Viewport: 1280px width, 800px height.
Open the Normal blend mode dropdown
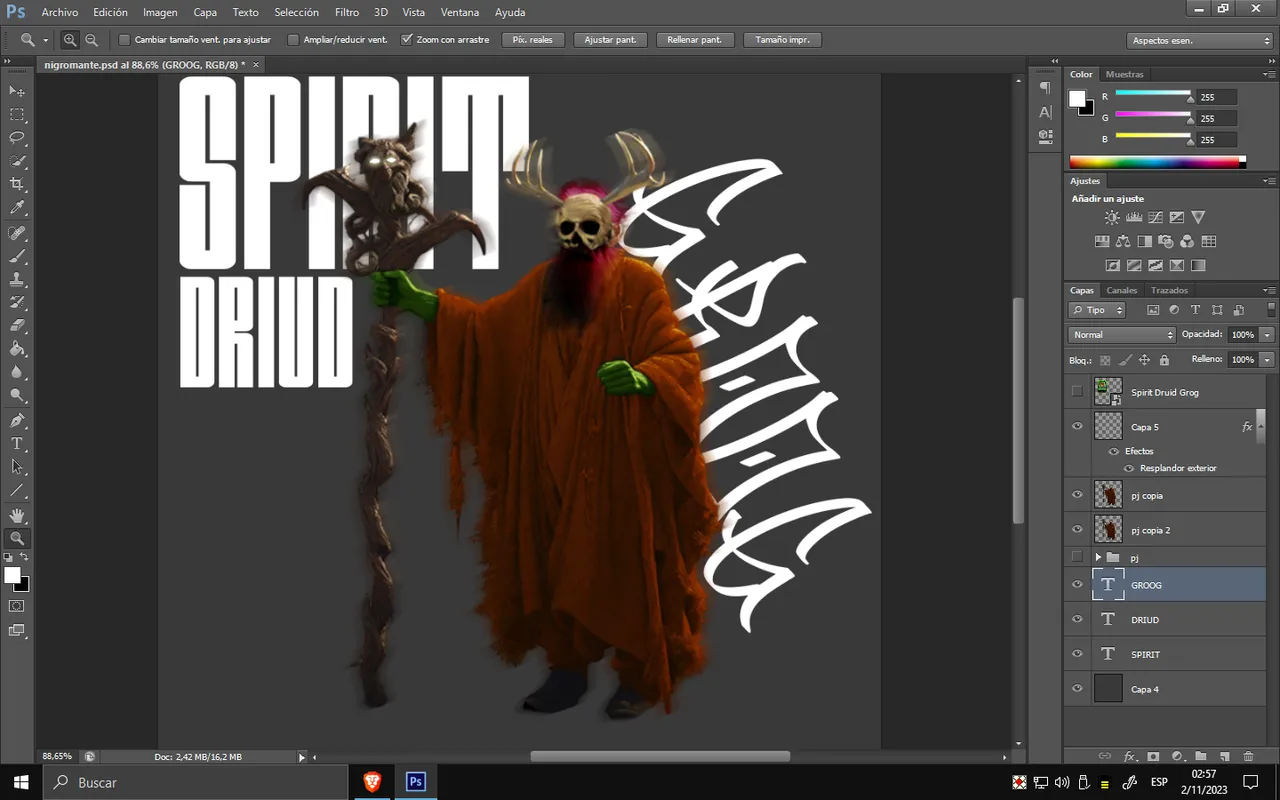[x=1122, y=335]
